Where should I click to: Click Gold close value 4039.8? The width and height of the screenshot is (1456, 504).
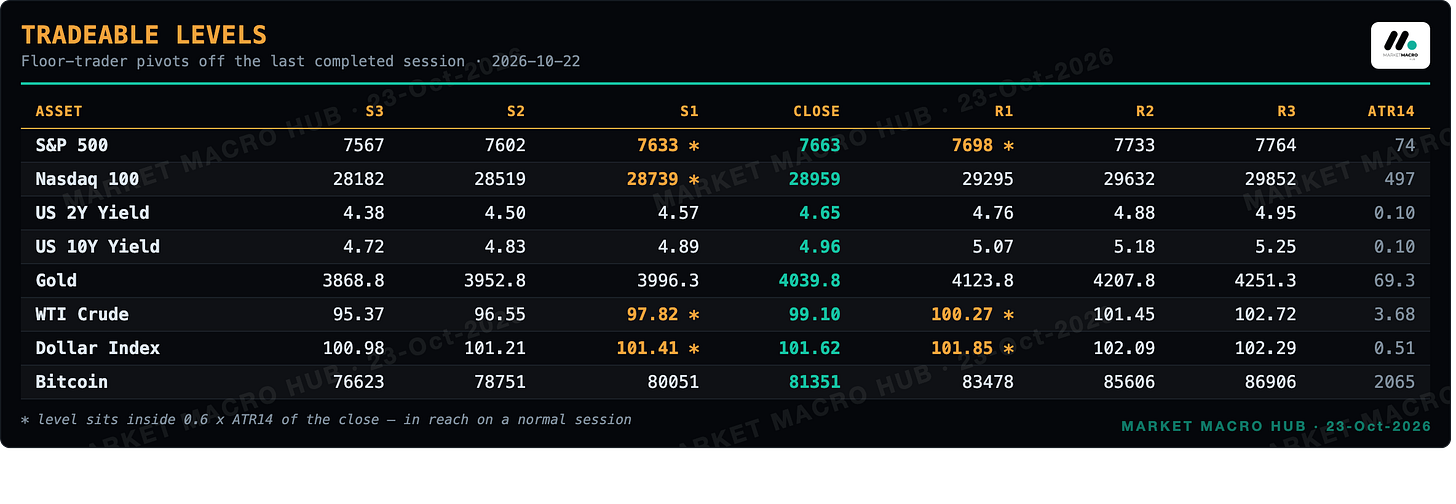808,280
